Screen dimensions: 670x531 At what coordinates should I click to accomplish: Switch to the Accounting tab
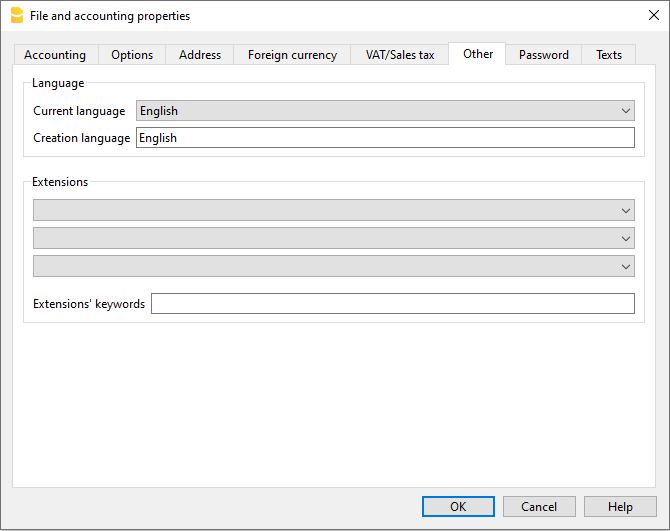click(x=55, y=55)
